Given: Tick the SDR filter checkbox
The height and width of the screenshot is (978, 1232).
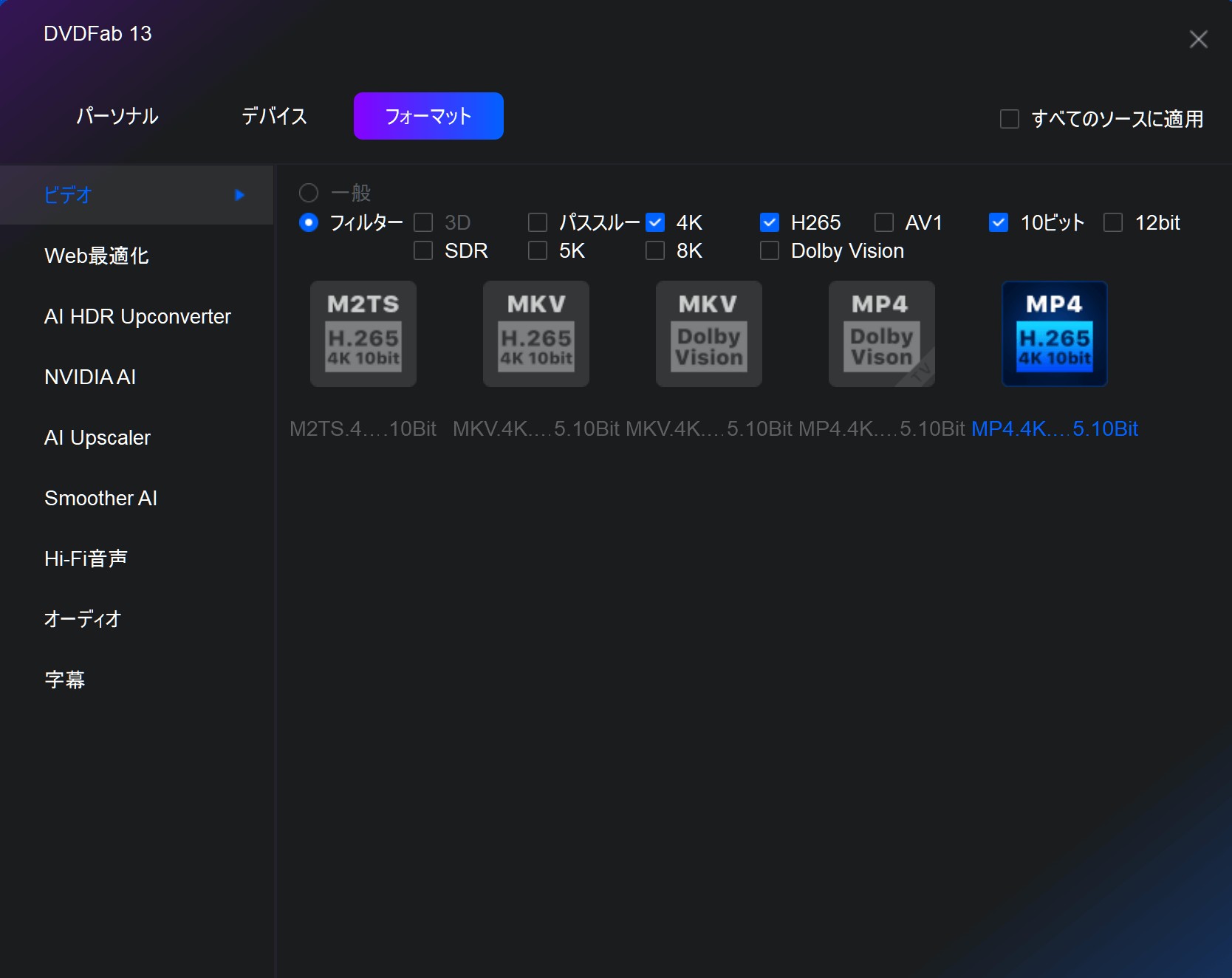Looking at the screenshot, I should (x=423, y=250).
